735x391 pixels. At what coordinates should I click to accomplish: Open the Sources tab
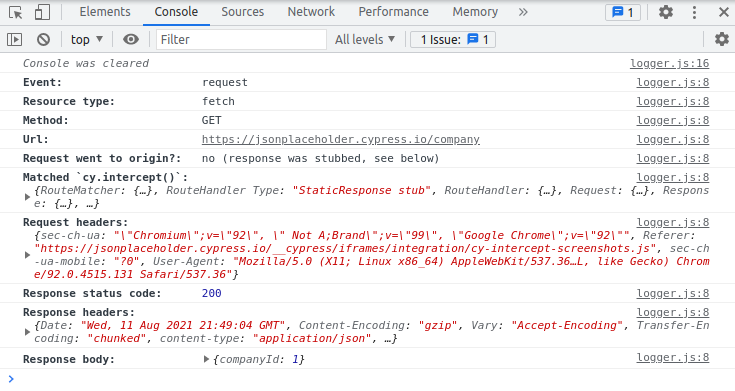click(242, 12)
